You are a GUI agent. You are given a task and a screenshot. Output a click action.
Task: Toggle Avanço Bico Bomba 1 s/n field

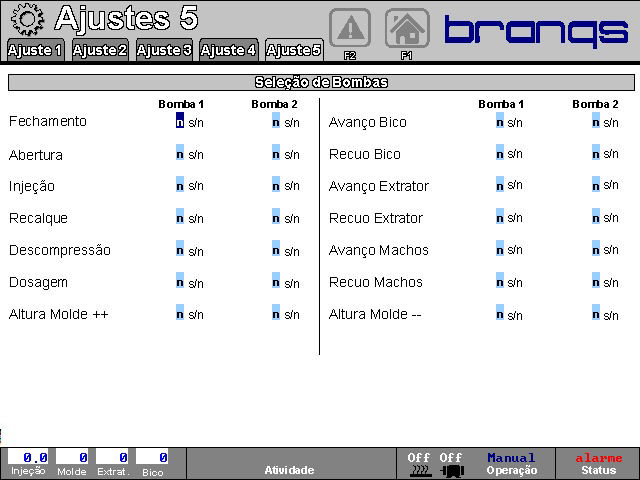coord(500,122)
